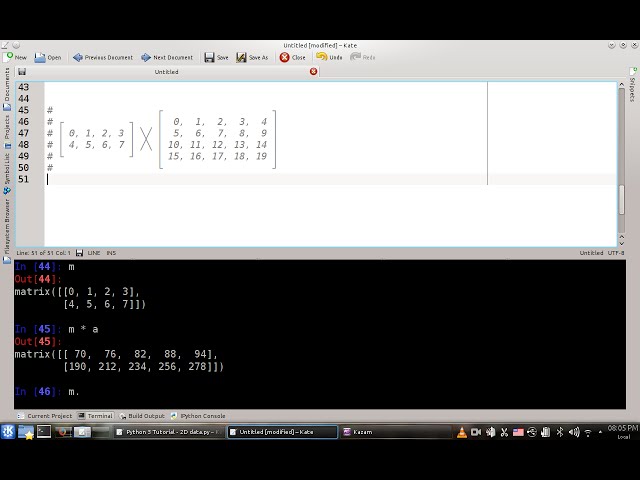Click the status bar modified floppy icon
The width and height of the screenshot is (640, 480).
click(80, 253)
